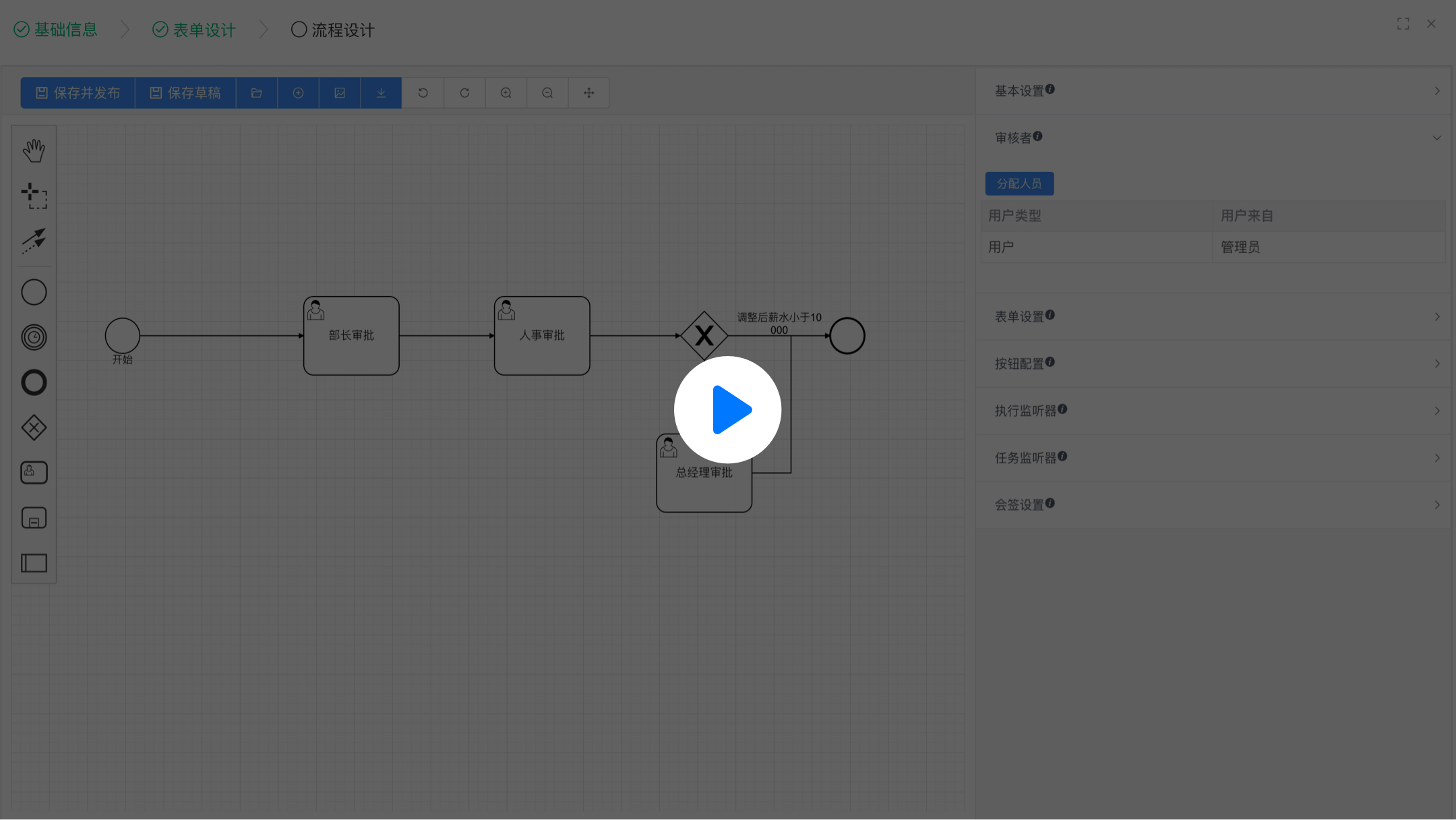Pick the user task shape in palette
The image size is (1456, 820).
[34, 473]
